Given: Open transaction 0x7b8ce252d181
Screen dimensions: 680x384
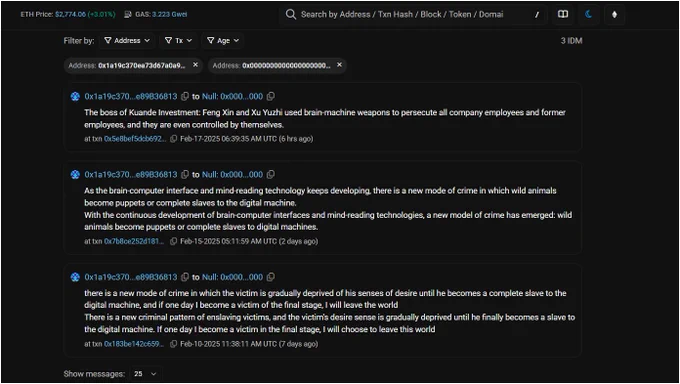Looking at the screenshot, I should tap(134, 241).
